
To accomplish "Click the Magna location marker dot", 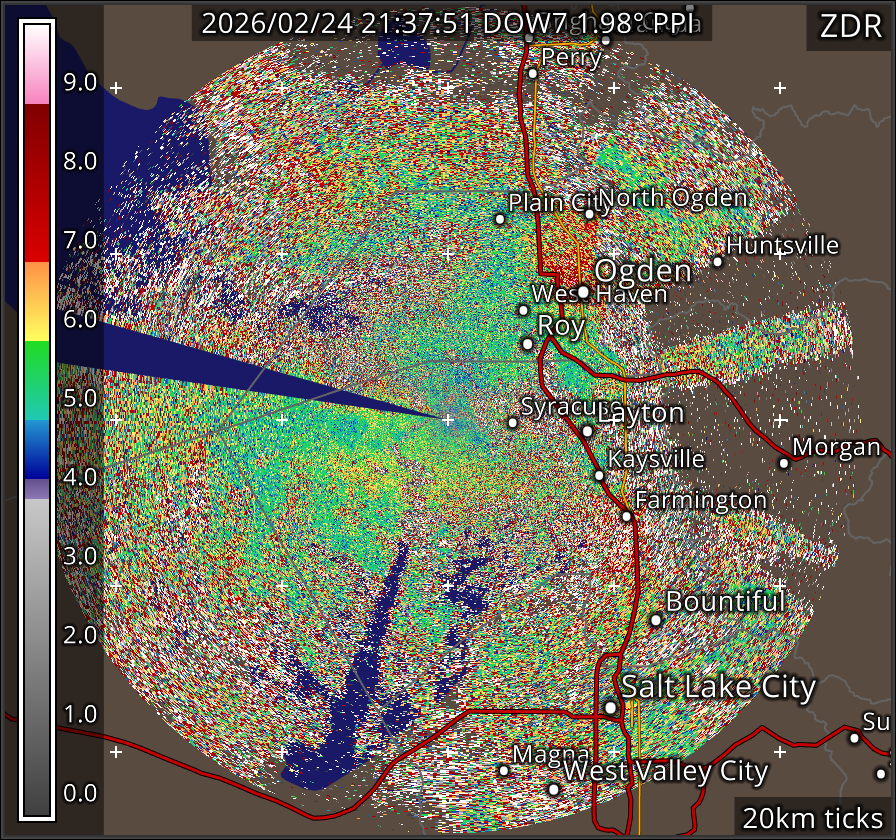I will coord(504,770).
